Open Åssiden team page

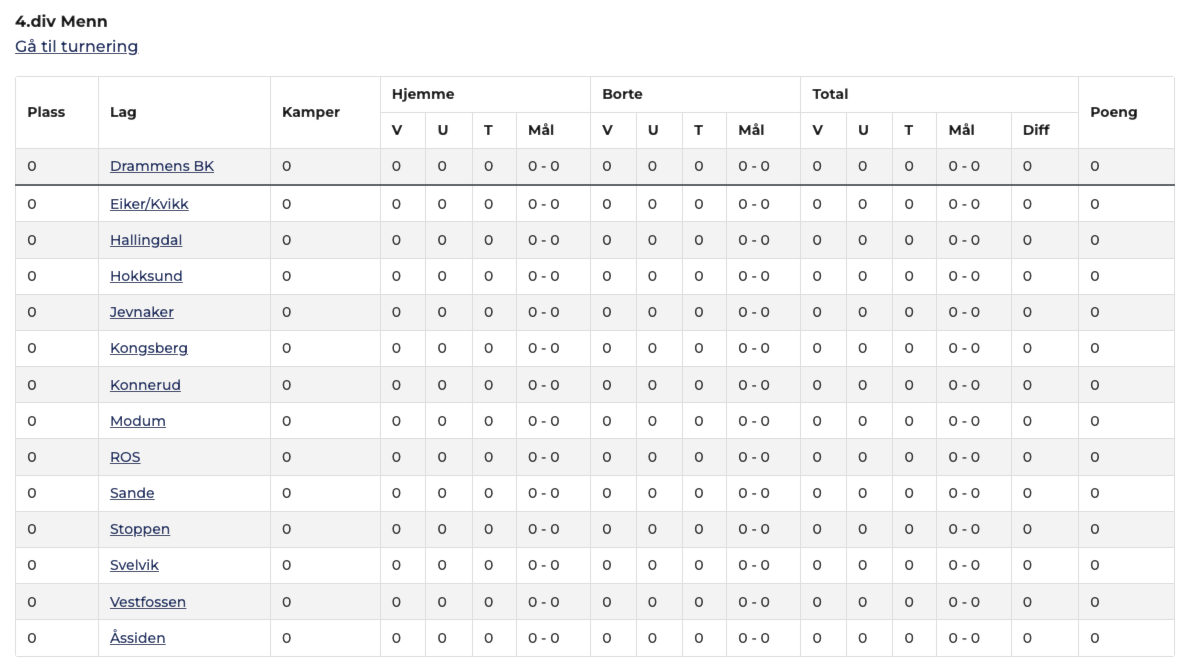click(x=138, y=638)
